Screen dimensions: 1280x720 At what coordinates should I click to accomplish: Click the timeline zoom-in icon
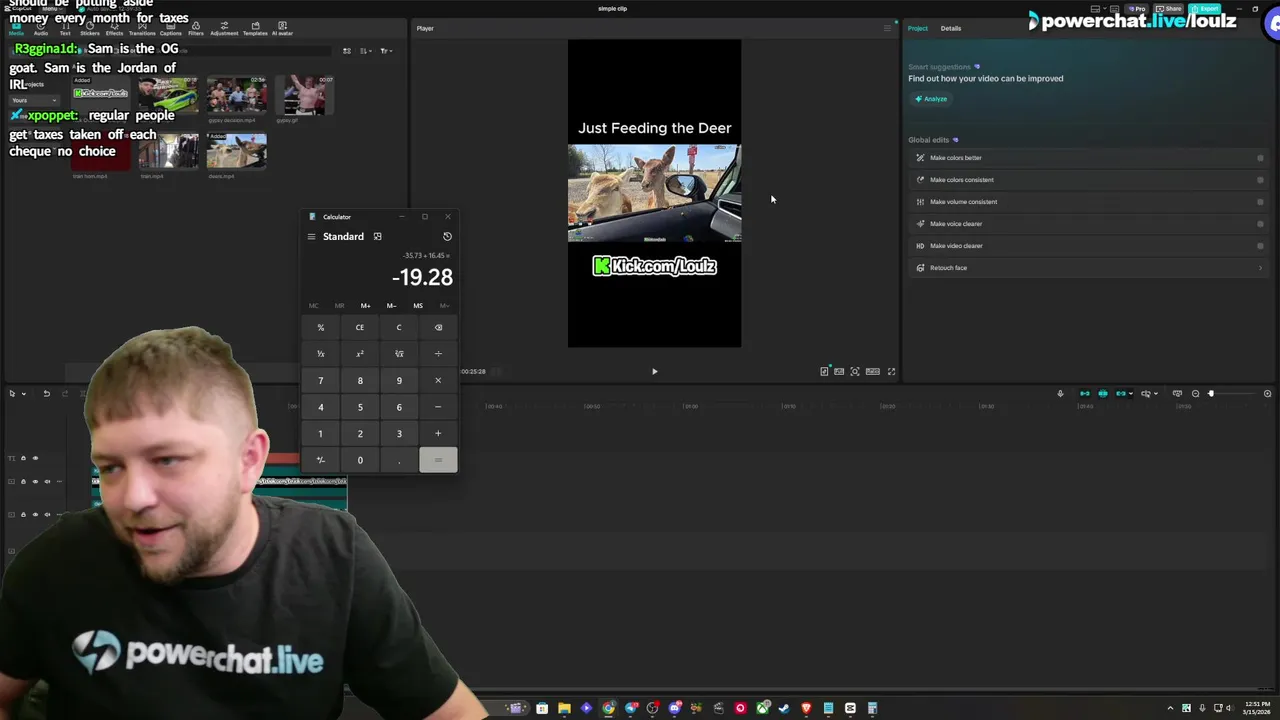tap(1267, 394)
